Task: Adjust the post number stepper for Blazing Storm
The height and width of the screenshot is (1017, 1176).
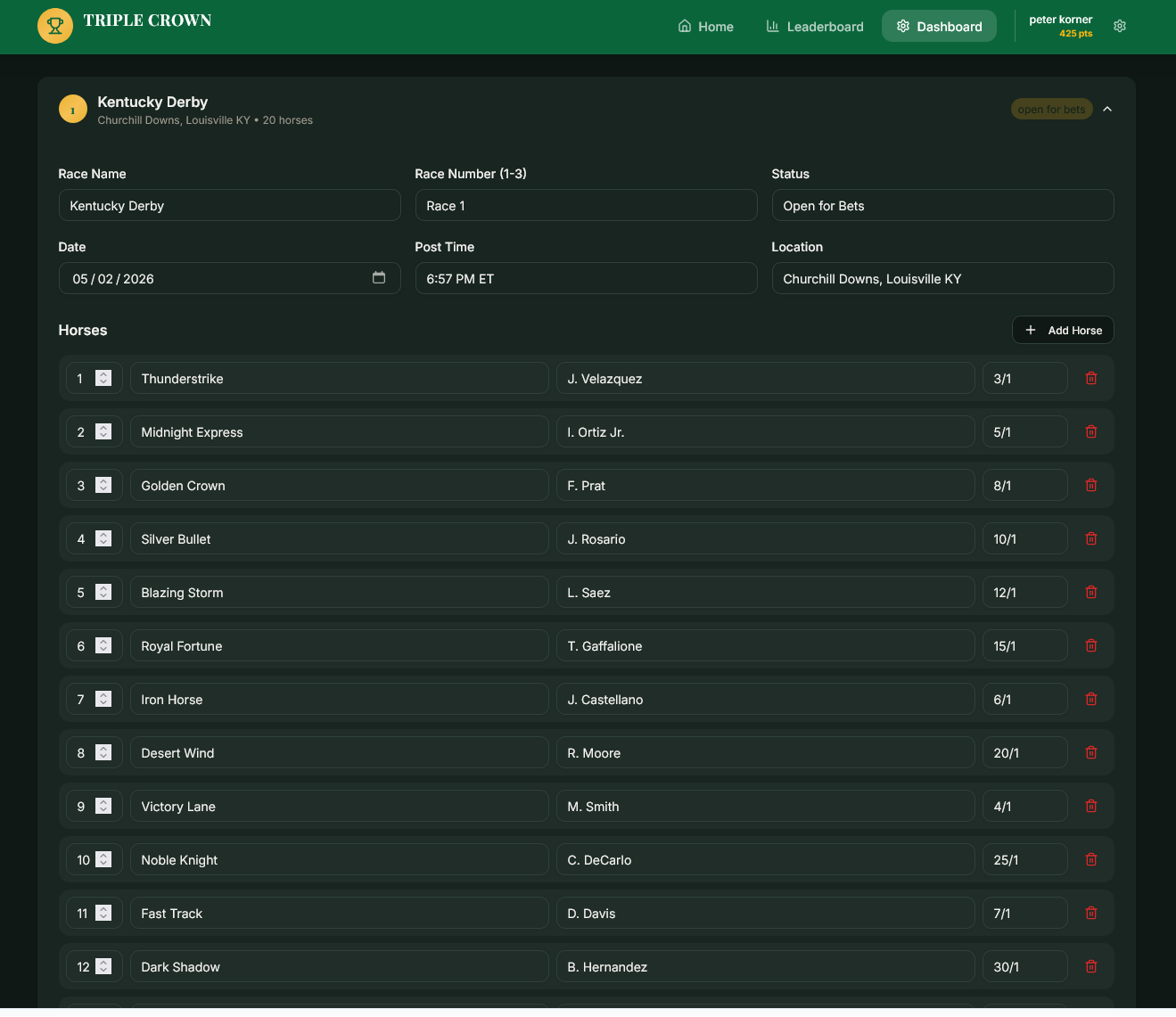Action: click(x=103, y=592)
